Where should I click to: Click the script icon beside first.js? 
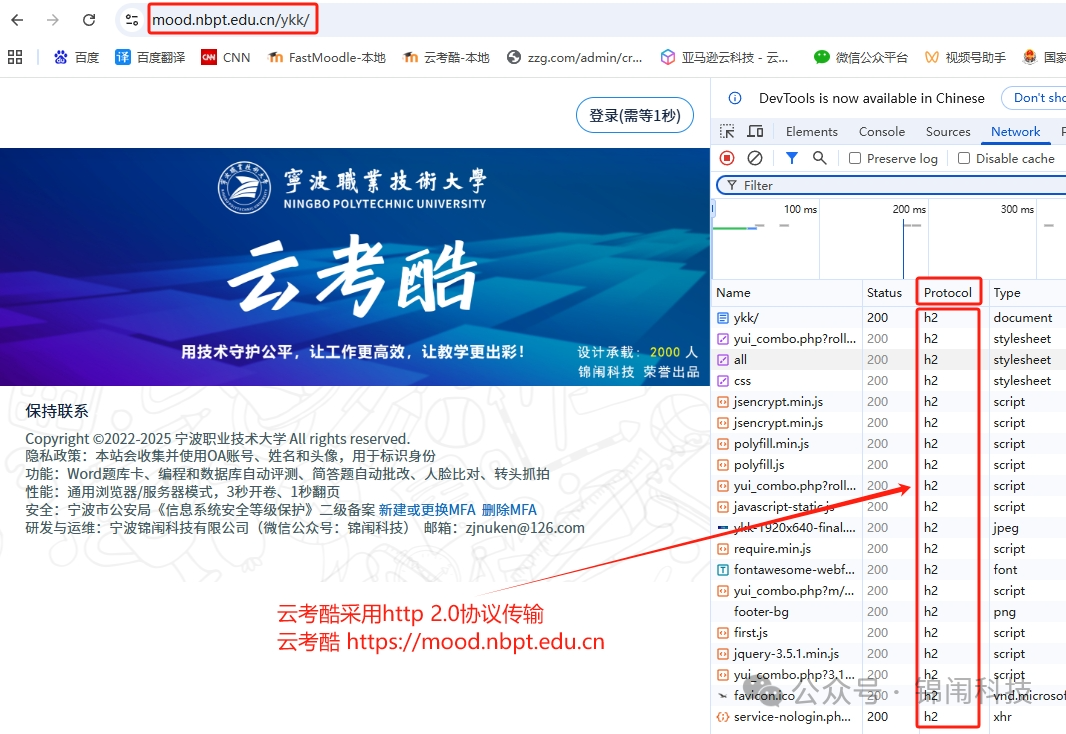click(723, 633)
